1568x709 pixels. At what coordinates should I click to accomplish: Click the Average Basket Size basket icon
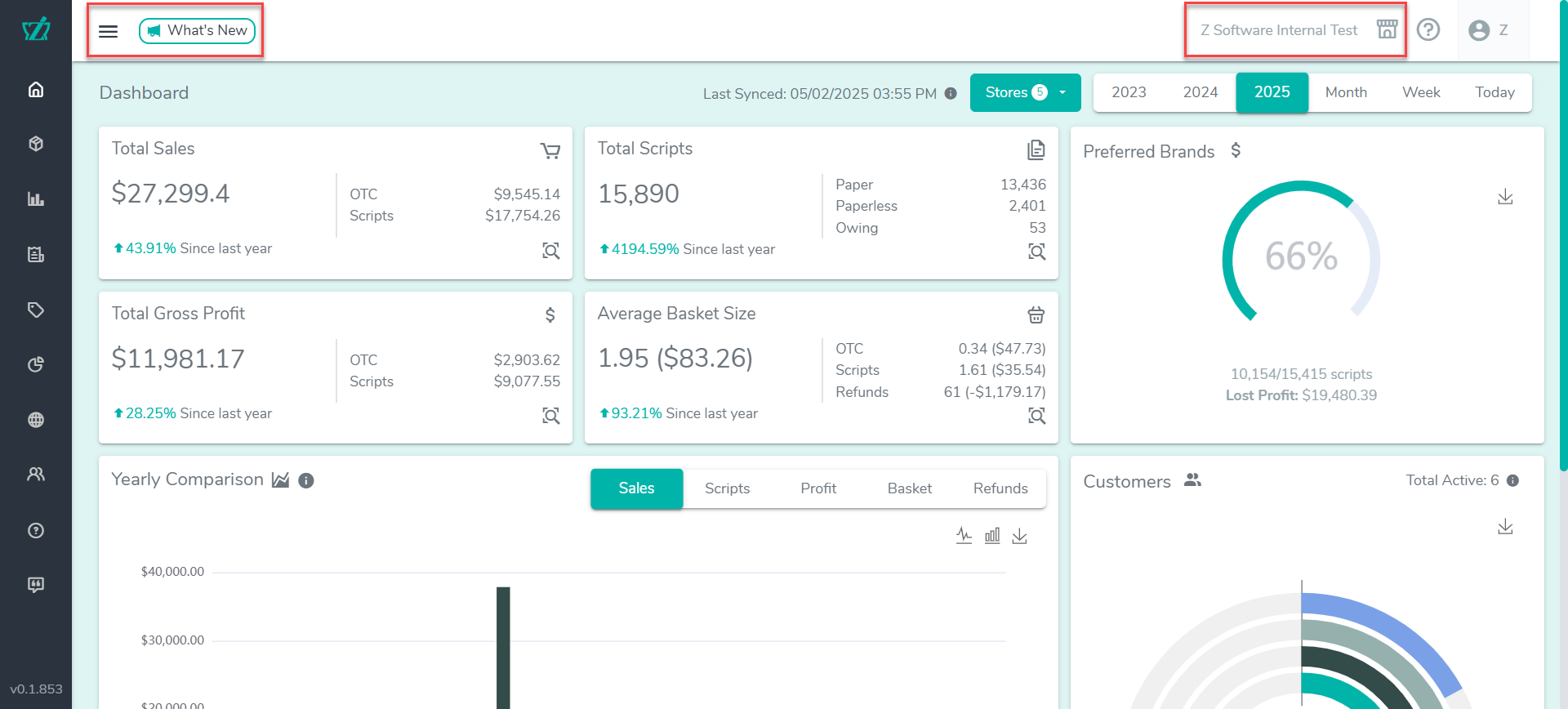pyautogui.click(x=1036, y=314)
